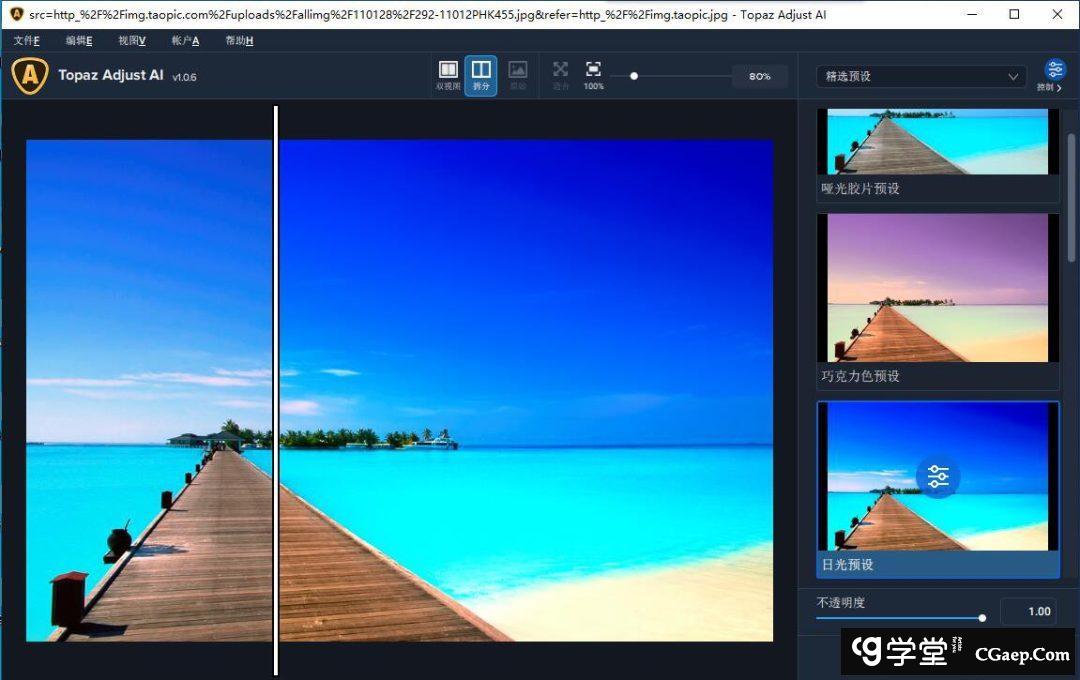The image size is (1080, 680).
Task: Click the preset list vertical scrollbar
Action: [x=1071, y=200]
